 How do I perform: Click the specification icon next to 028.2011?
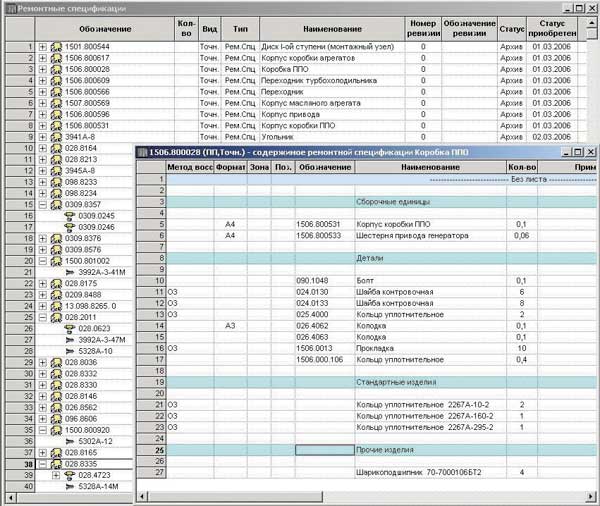56,318
